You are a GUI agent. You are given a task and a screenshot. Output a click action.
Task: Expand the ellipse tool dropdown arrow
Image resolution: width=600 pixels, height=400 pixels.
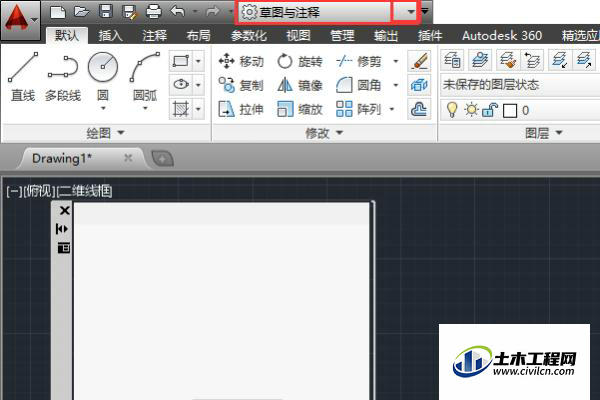pyautogui.click(x=198, y=85)
